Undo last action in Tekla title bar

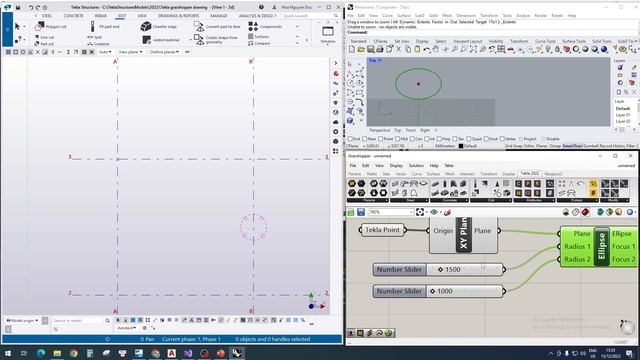pos(31,7)
